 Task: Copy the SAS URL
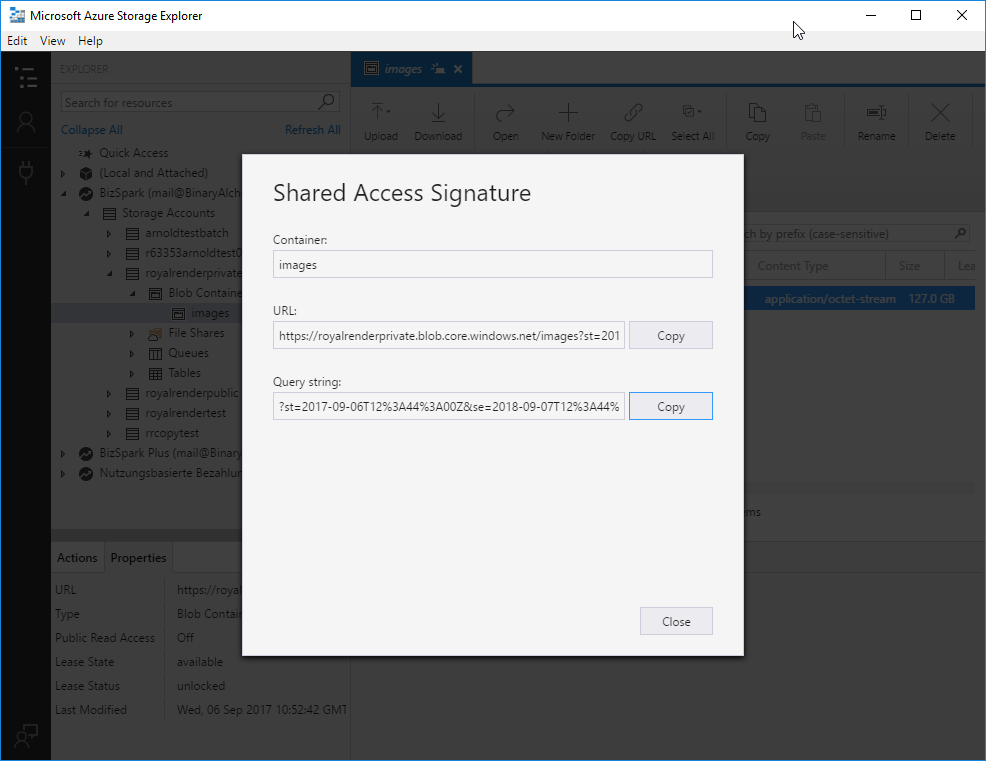tap(671, 336)
